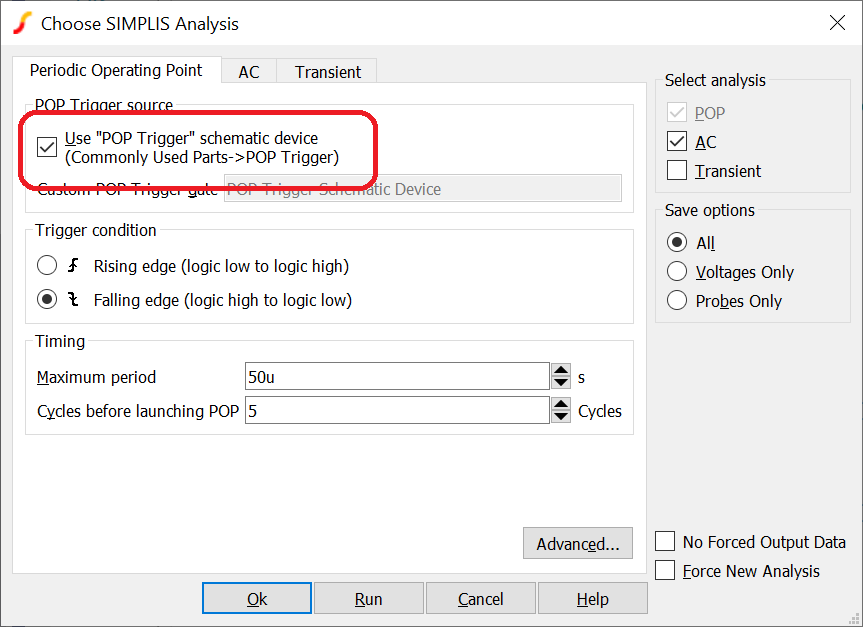The width and height of the screenshot is (863, 627).
Task: Click inside the Maximum period field
Action: [396, 377]
